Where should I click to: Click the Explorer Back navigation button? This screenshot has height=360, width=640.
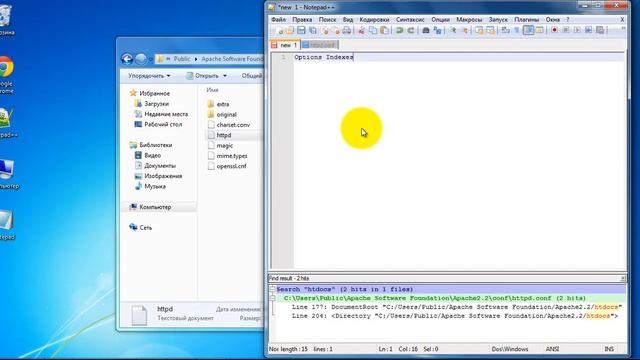(x=127, y=59)
